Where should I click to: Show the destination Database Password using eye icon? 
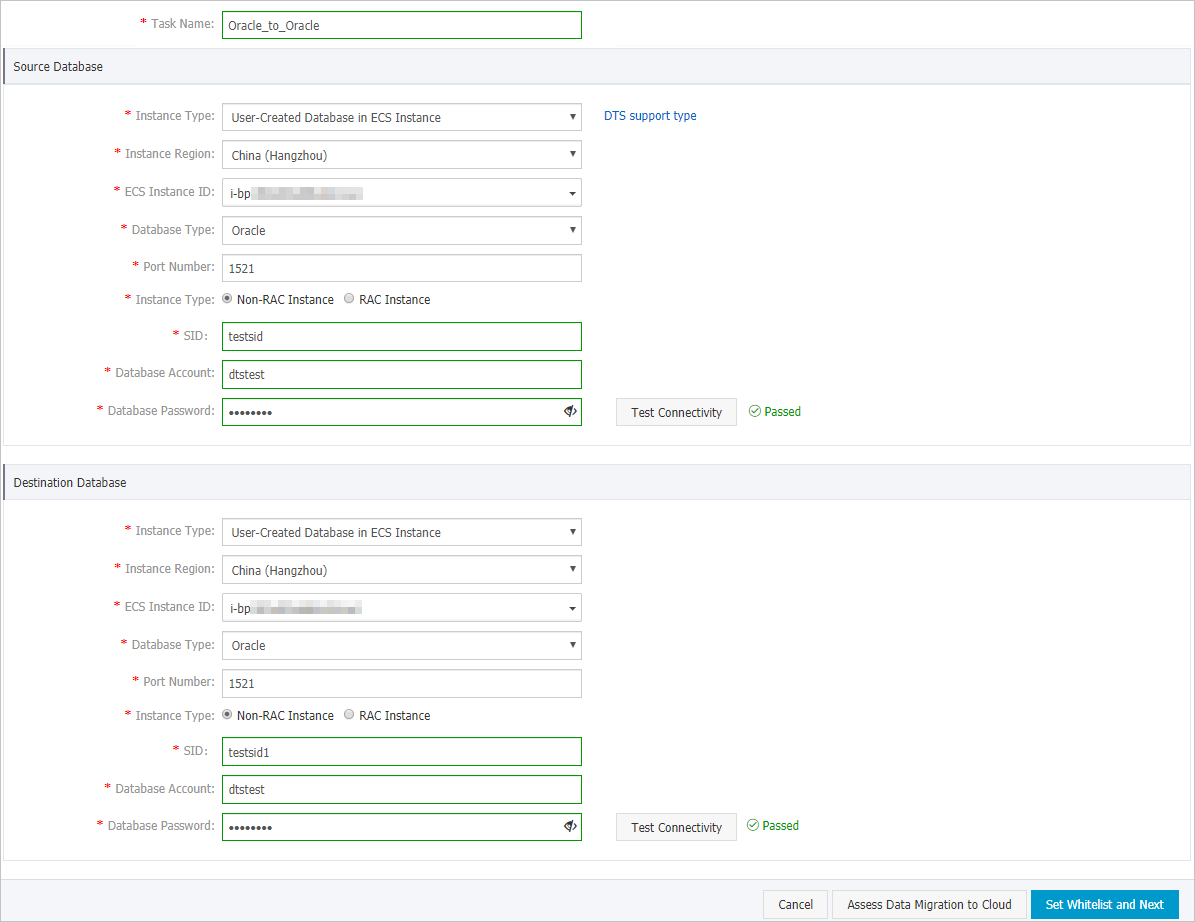pyautogui.click(x=570, y=826)
